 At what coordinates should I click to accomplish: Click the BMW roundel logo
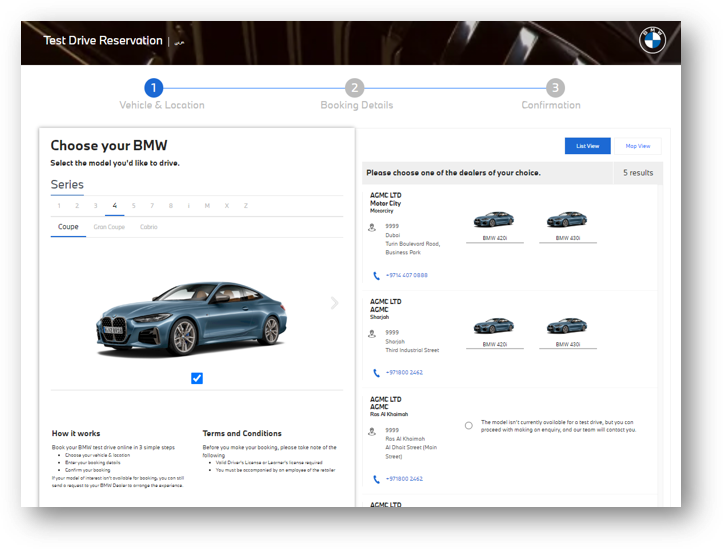(652, 41)
